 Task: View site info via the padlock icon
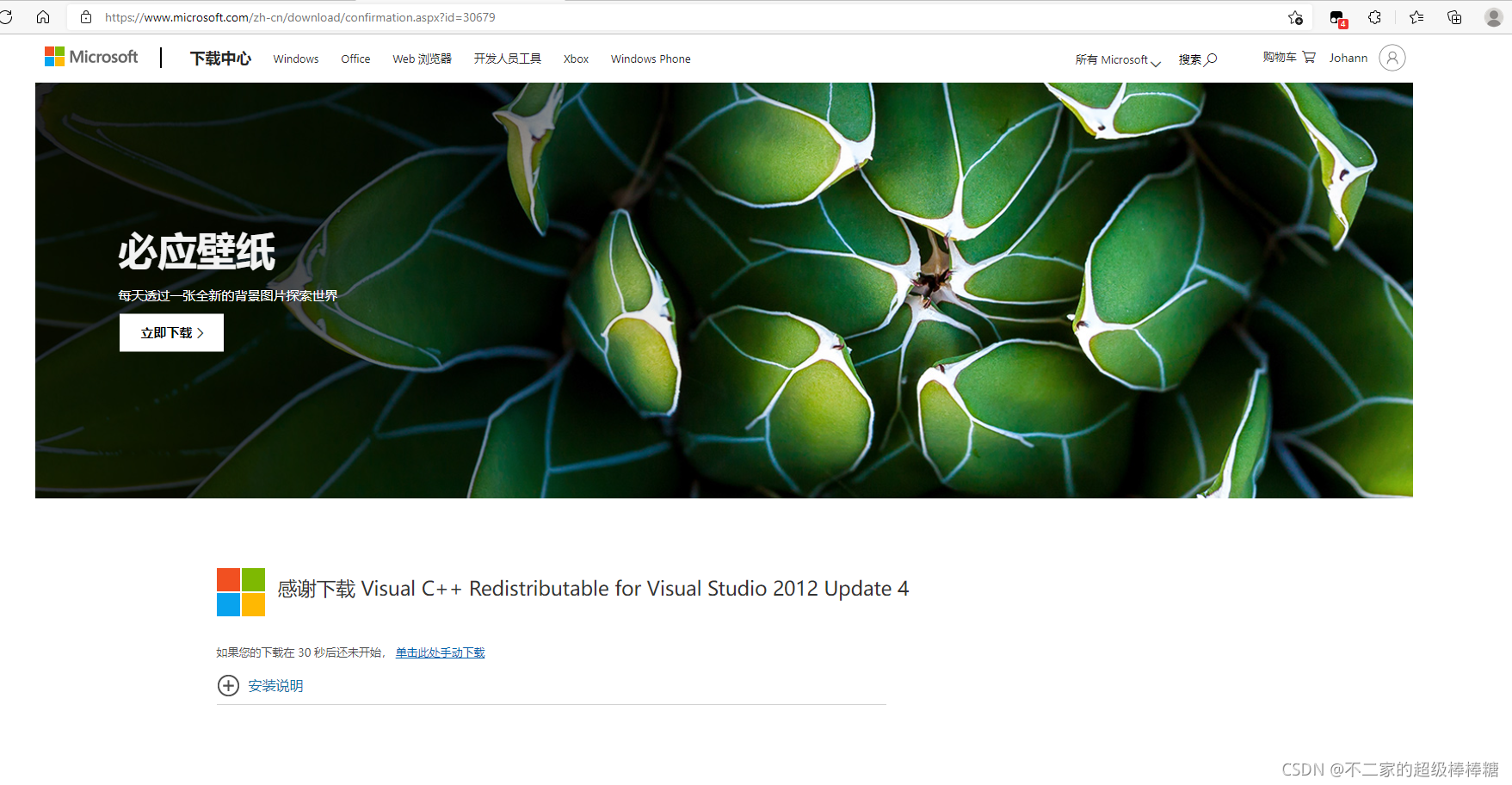(86, 17)
